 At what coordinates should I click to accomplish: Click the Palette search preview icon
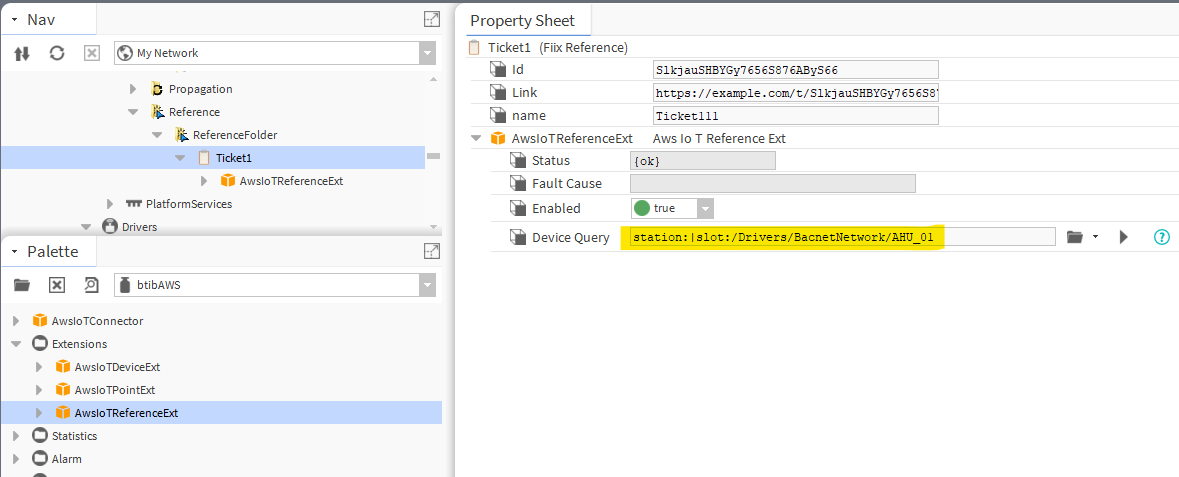[91, 285]
